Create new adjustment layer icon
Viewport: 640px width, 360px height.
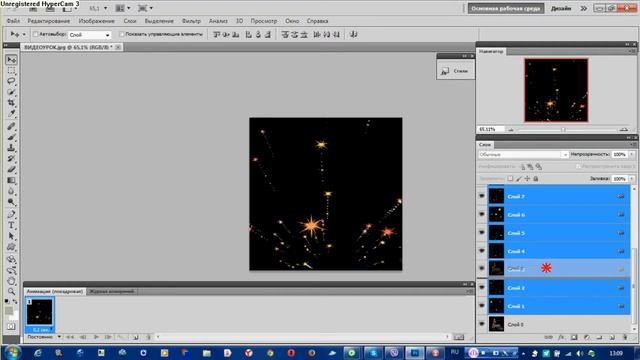[587, 337]
